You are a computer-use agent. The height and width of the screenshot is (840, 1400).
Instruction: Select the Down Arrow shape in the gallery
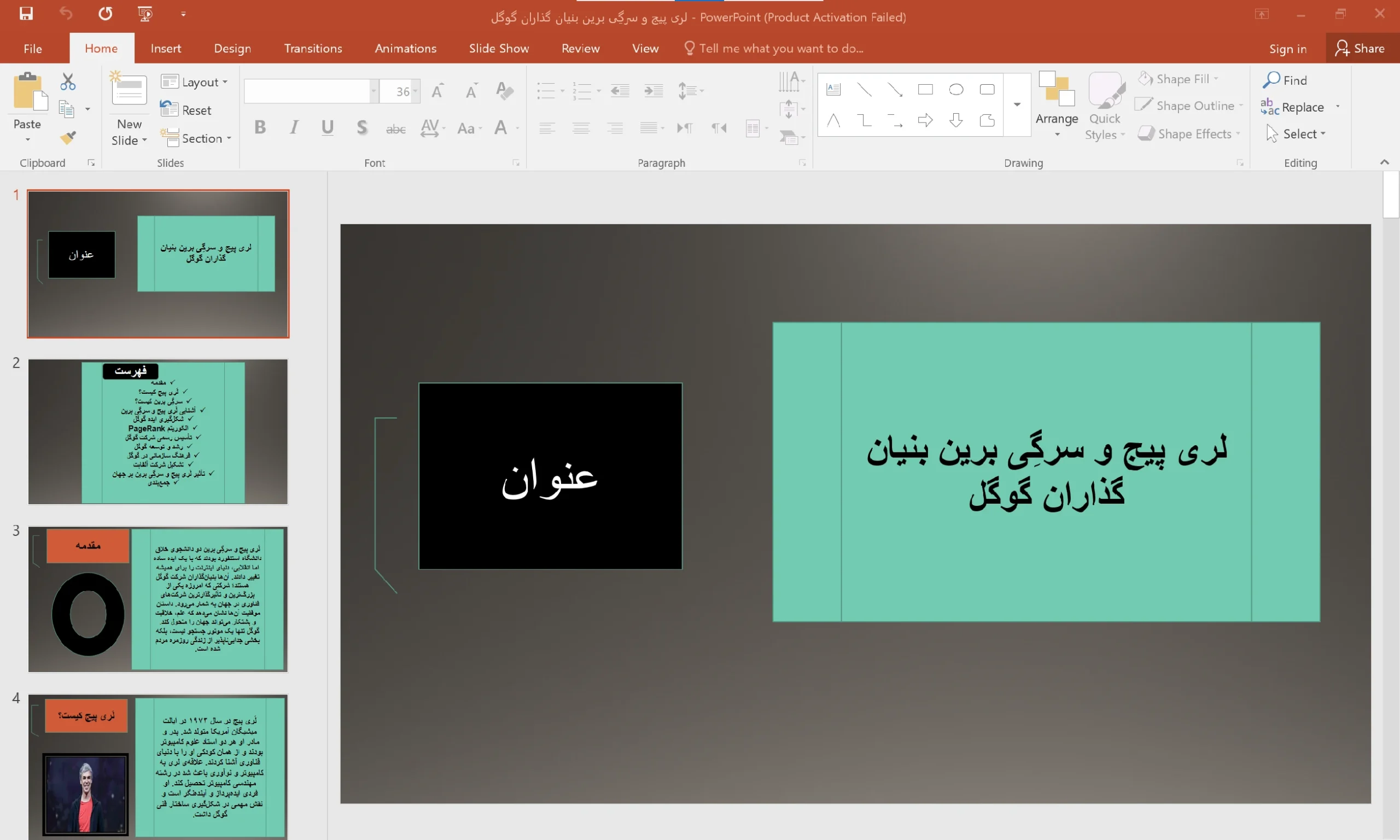(956, 120)
